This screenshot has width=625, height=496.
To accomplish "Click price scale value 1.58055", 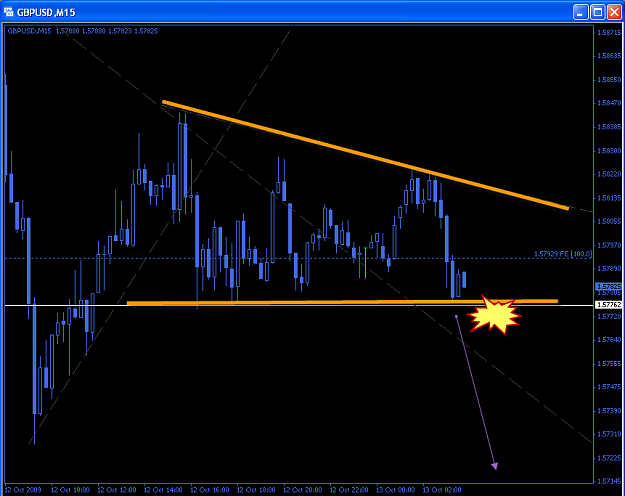I will point(609,221).
